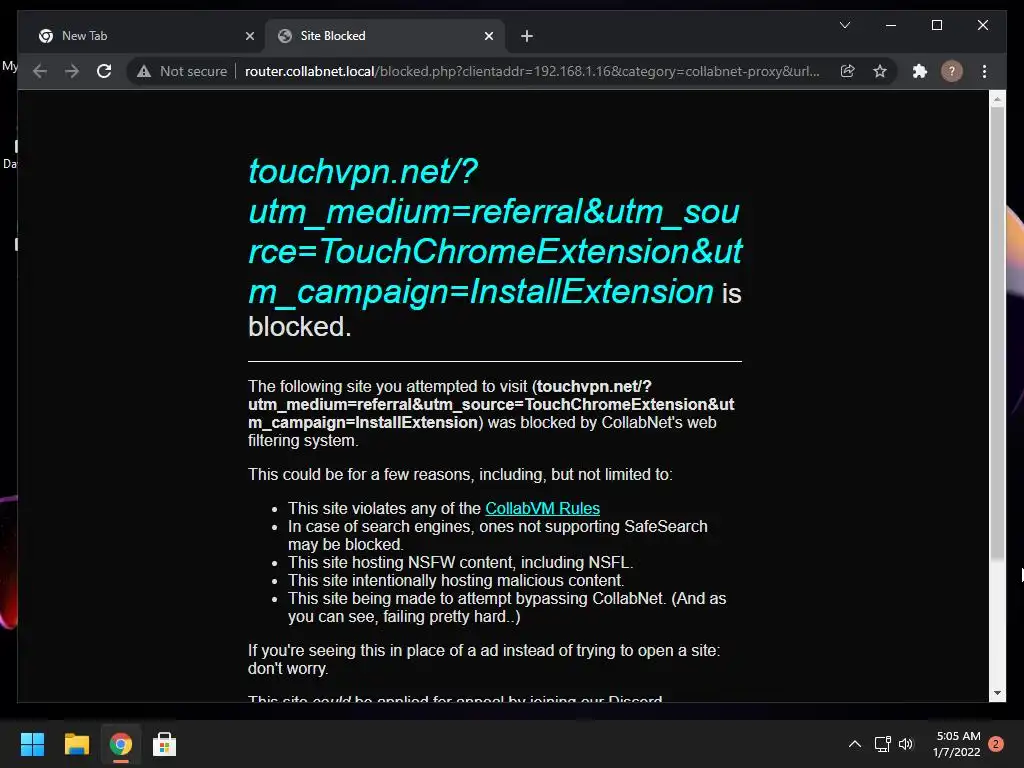Close the Site Blocked tab
Viewport: 1024px width, 768px height.
click(x=488, y=36)
